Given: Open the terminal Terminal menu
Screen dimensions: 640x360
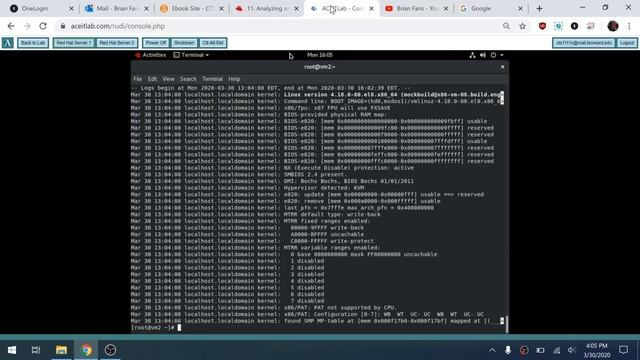Looking at the screenshot, I should 212,79.
